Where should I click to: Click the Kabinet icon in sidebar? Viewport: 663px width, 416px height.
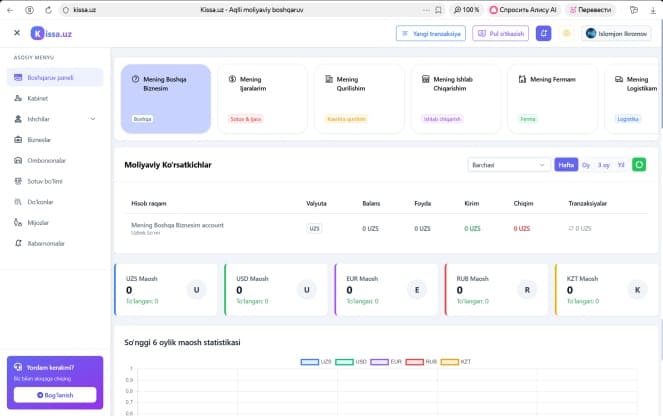[x=18, y=98]
